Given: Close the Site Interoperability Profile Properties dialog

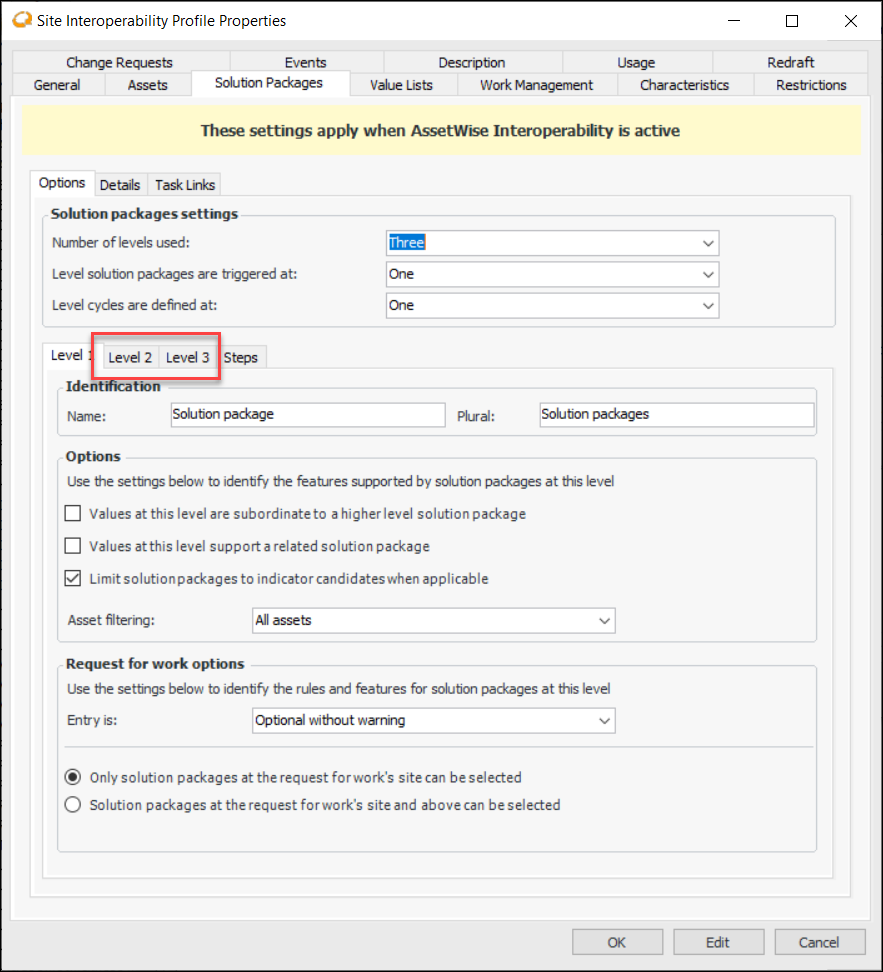Looking at the screenshot, I should coord(851,20).
